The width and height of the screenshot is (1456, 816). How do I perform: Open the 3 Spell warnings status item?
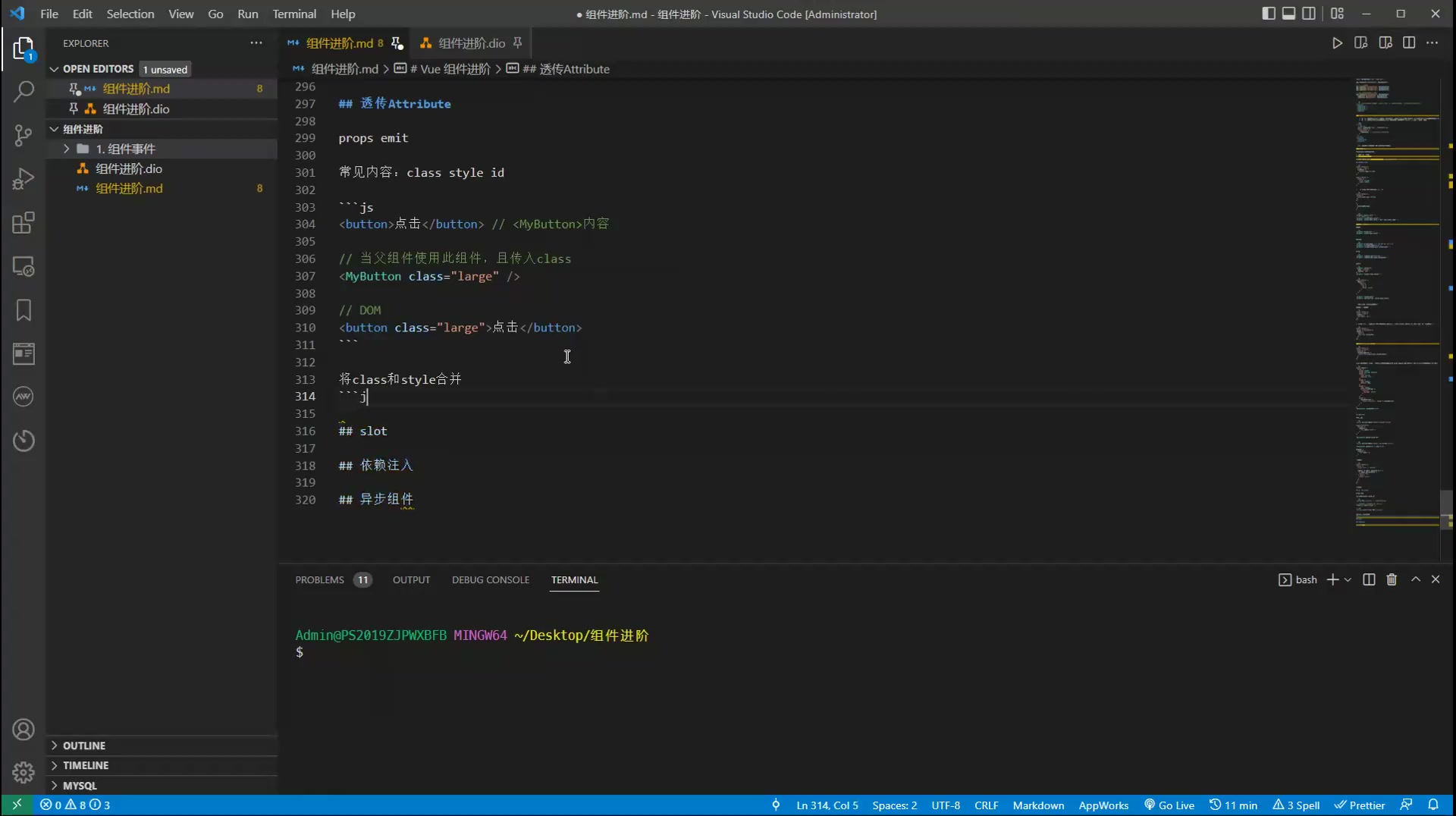click(x=1296, y=805)
